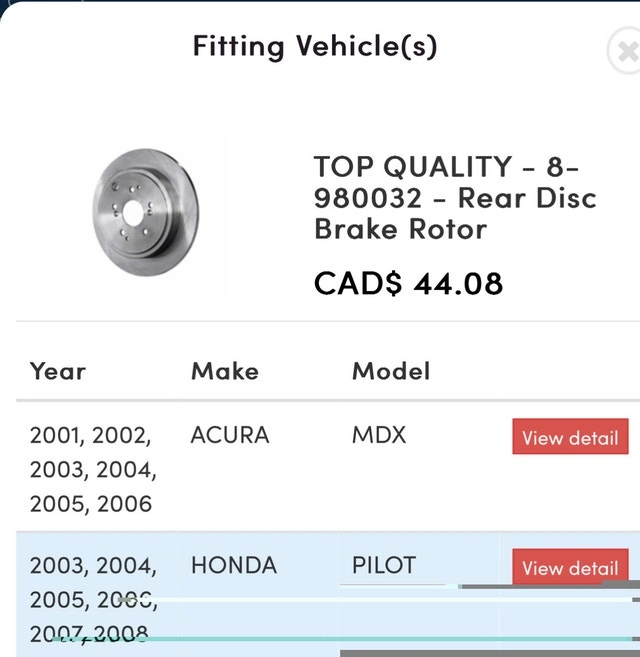This screenshot has height=657, width=640.
Task: Select the PILOT model cell
Action: (x=384, y=565)
